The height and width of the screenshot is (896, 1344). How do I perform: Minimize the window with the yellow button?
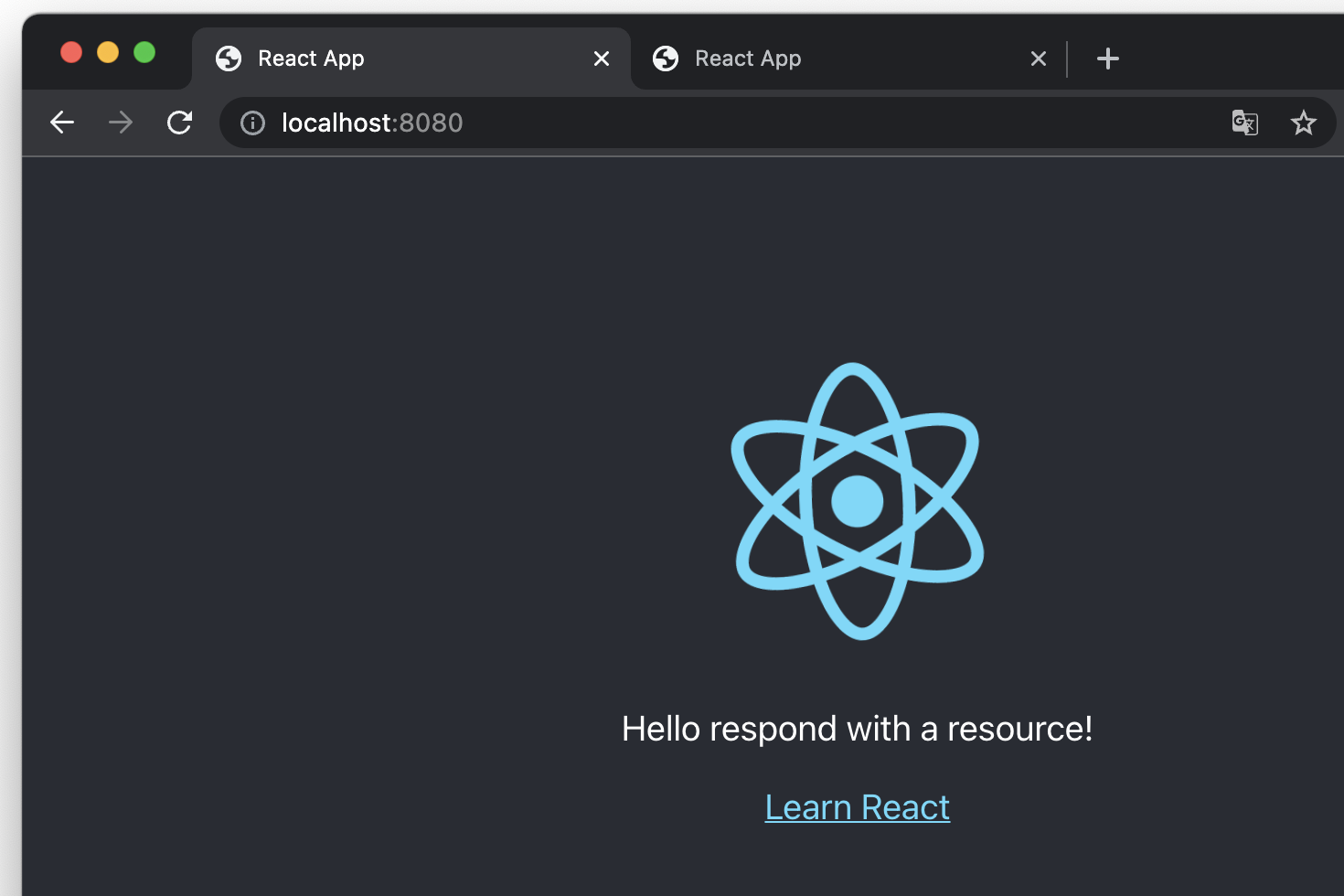pyautogui.click(x=108, y=52)
